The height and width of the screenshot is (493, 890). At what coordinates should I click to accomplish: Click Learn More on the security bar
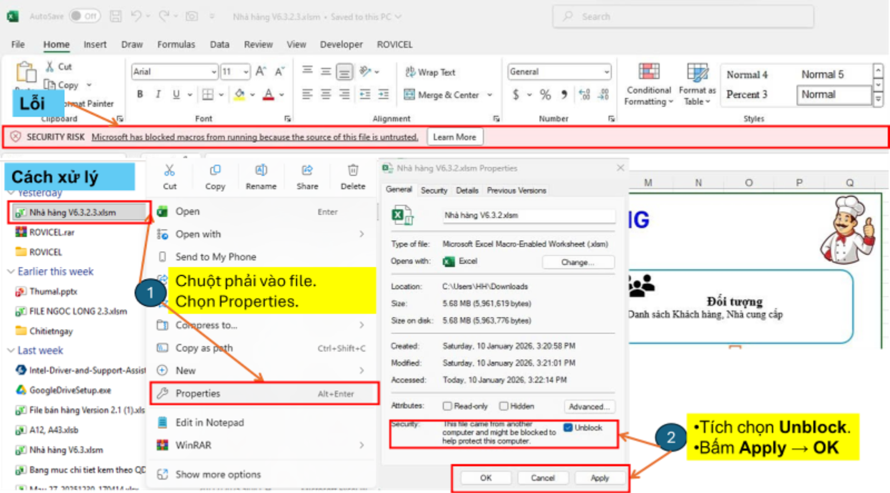454,137
